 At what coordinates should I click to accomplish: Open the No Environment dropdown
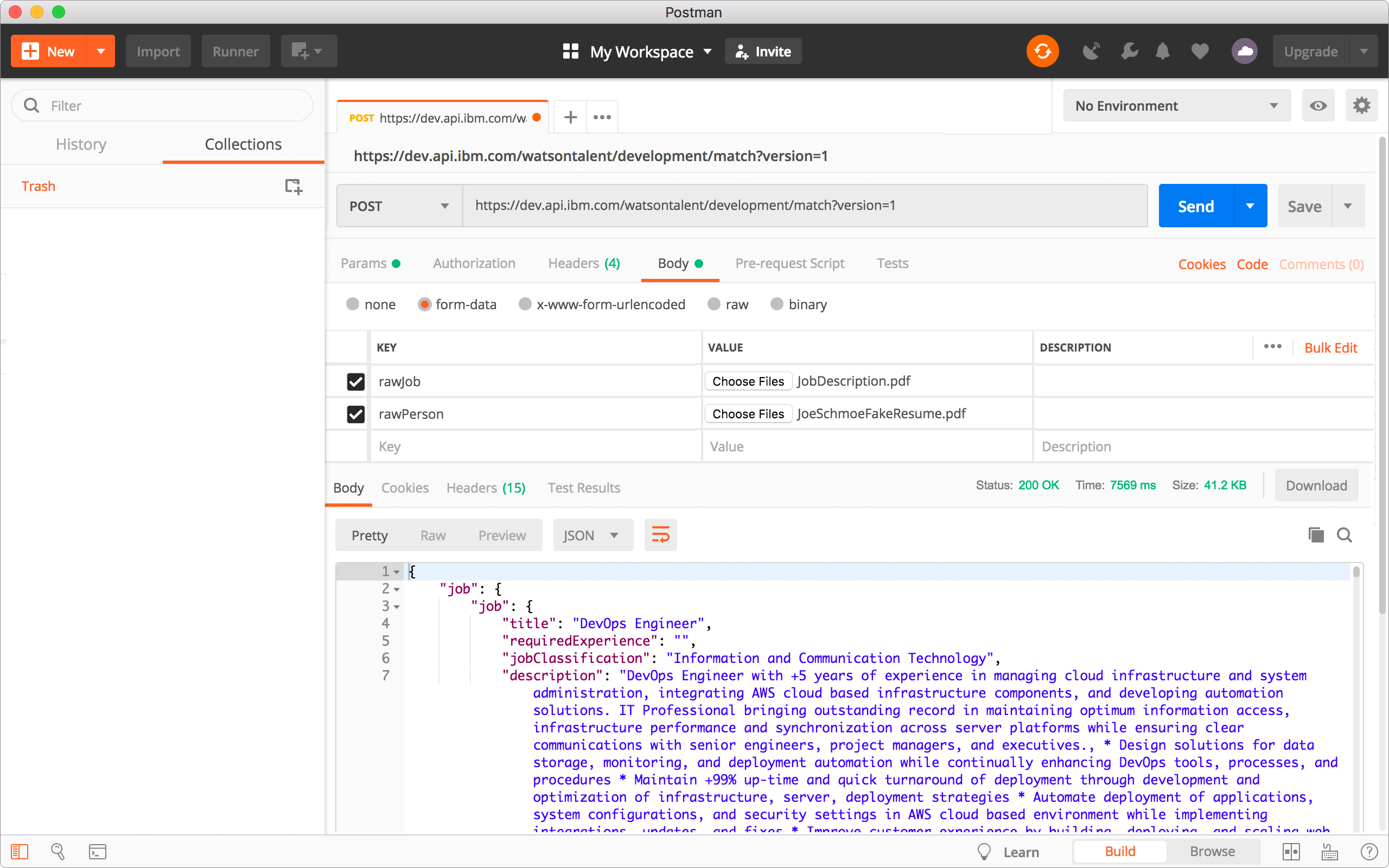[1176, 105]
